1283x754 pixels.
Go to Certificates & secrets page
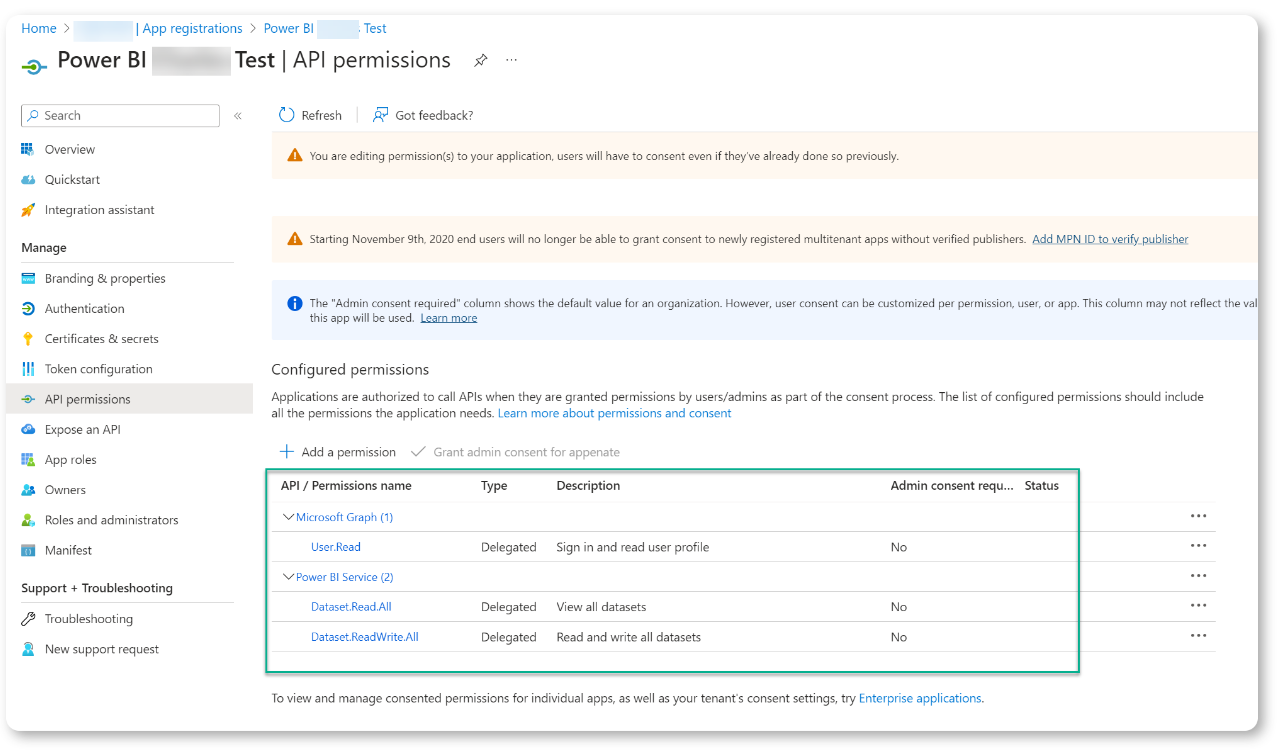102,339
